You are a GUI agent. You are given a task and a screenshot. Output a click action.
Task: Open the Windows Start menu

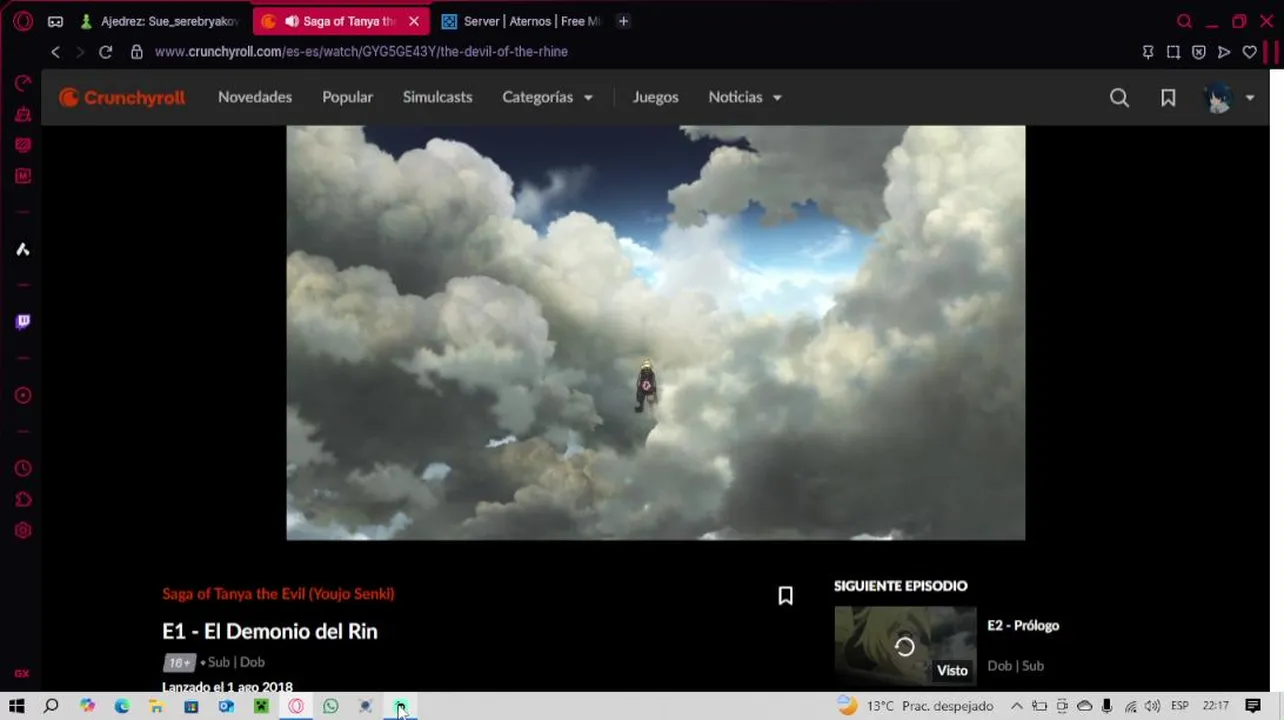click(17, 706)
